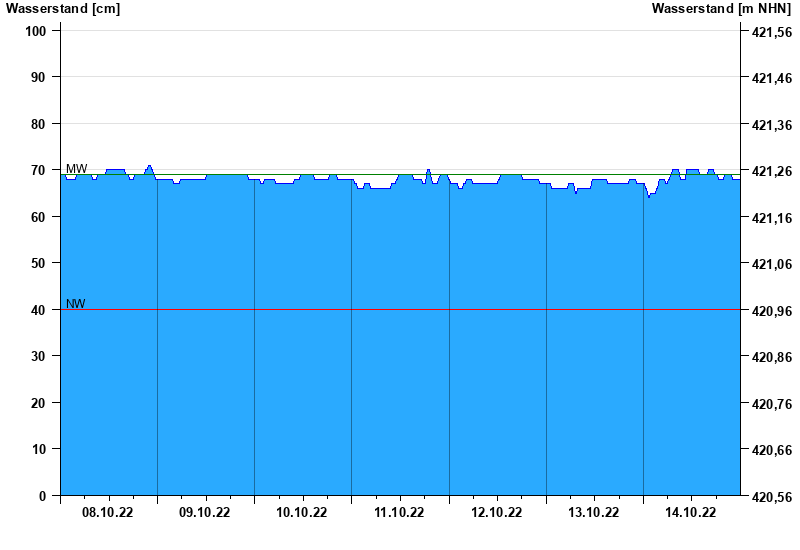Click the 420,56 right axis value

(x=772, y=497)
